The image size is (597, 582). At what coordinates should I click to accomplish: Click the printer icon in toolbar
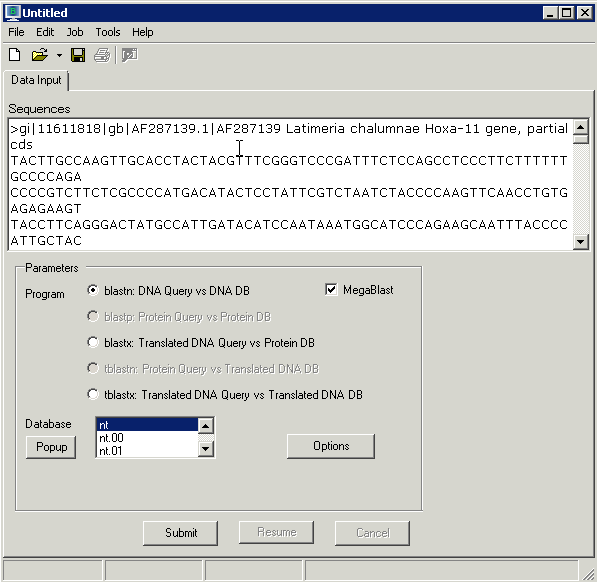pos(102,55)
